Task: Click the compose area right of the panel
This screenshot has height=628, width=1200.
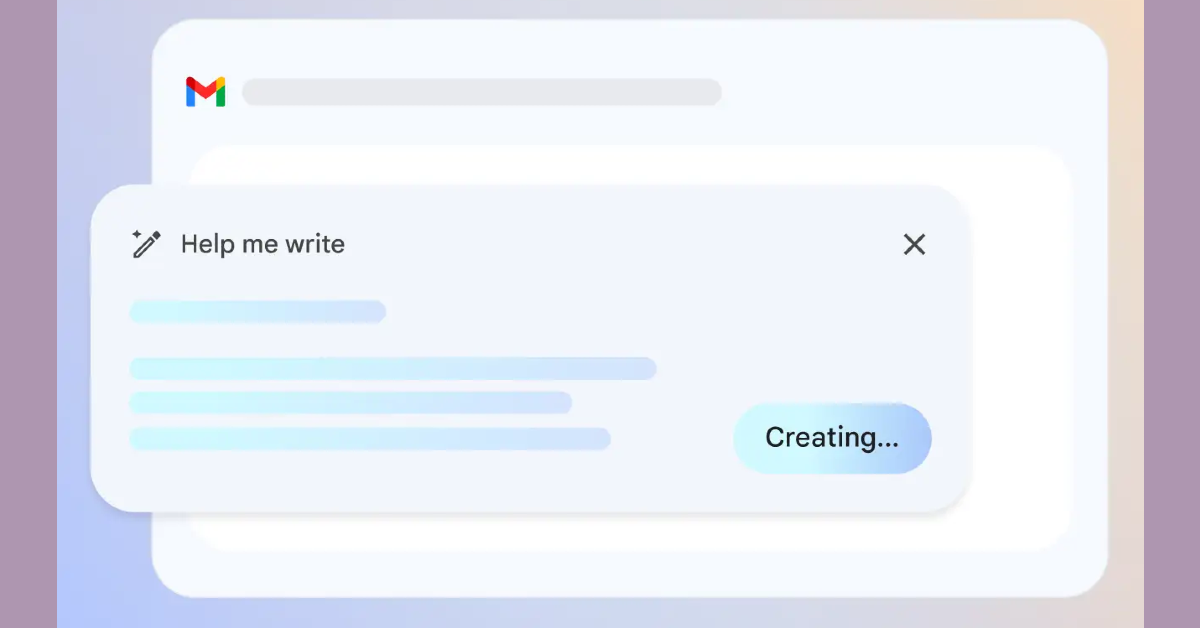Action: click(x=1020, y=350)
